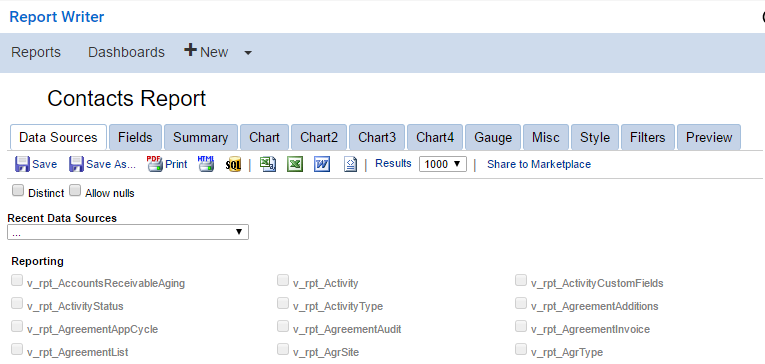Image resolution: width=765 pixels, height=364 pixels.
Task: Go to the Chart2 tab
Action: click(x=319, y=137)
